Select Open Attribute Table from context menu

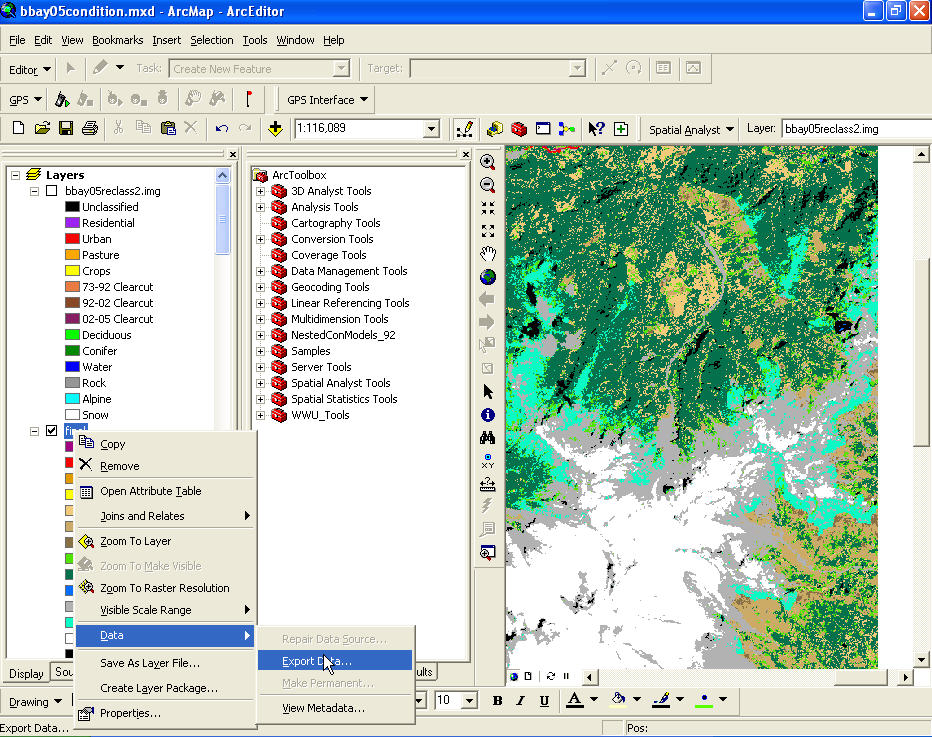coord(166,492)
